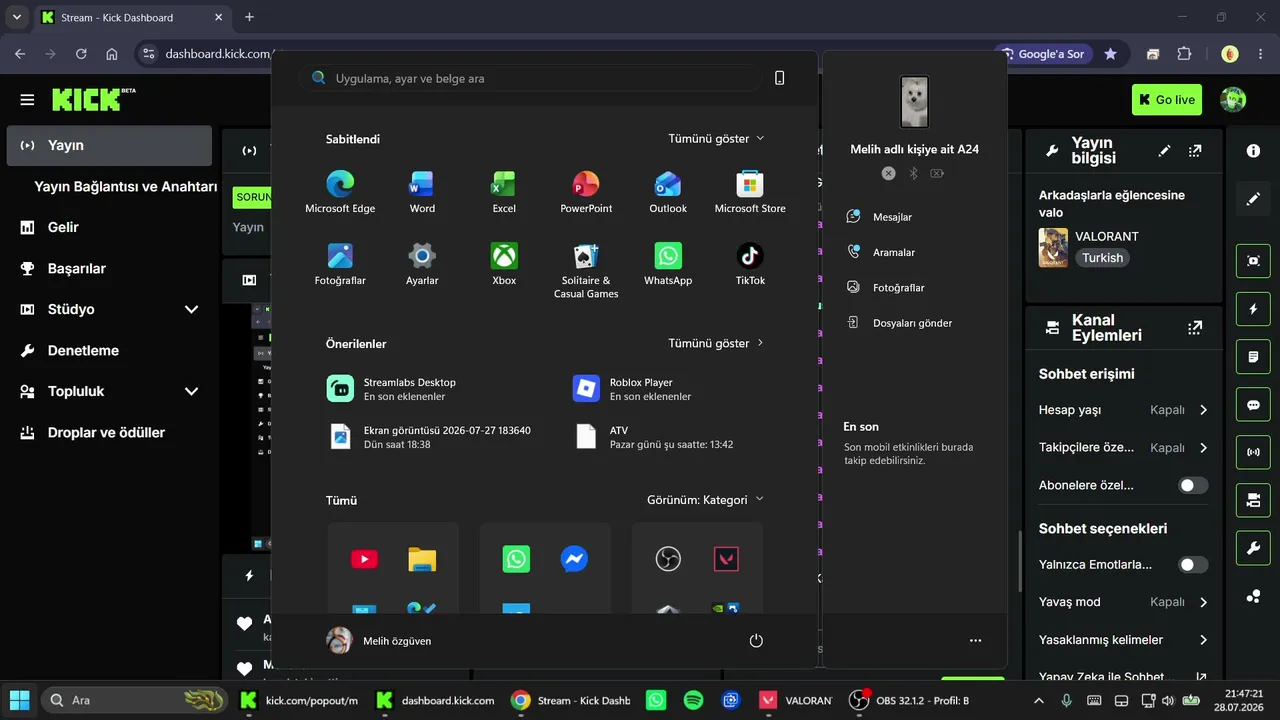Launch PowerPoint from pinned apps
Viewport: 1280px width, 720px height.
point(586,192)
